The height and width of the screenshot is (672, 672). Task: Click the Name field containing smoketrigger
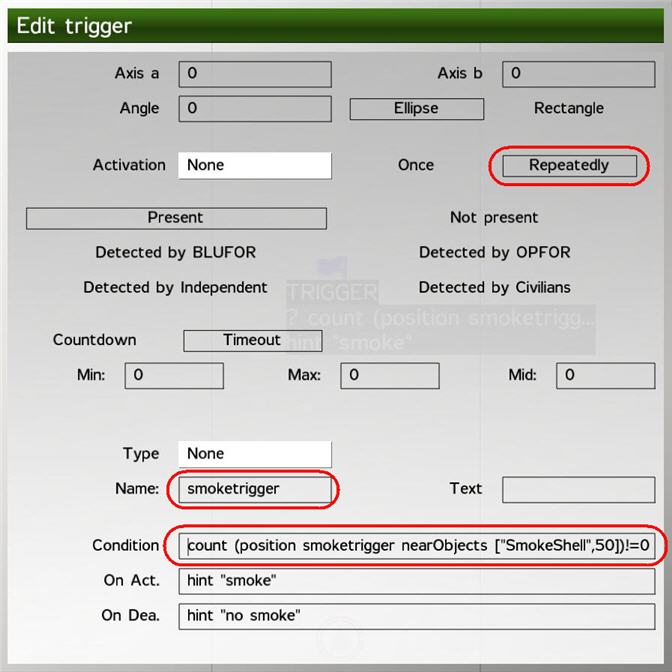pyautogui.click(x=254, y=489)
